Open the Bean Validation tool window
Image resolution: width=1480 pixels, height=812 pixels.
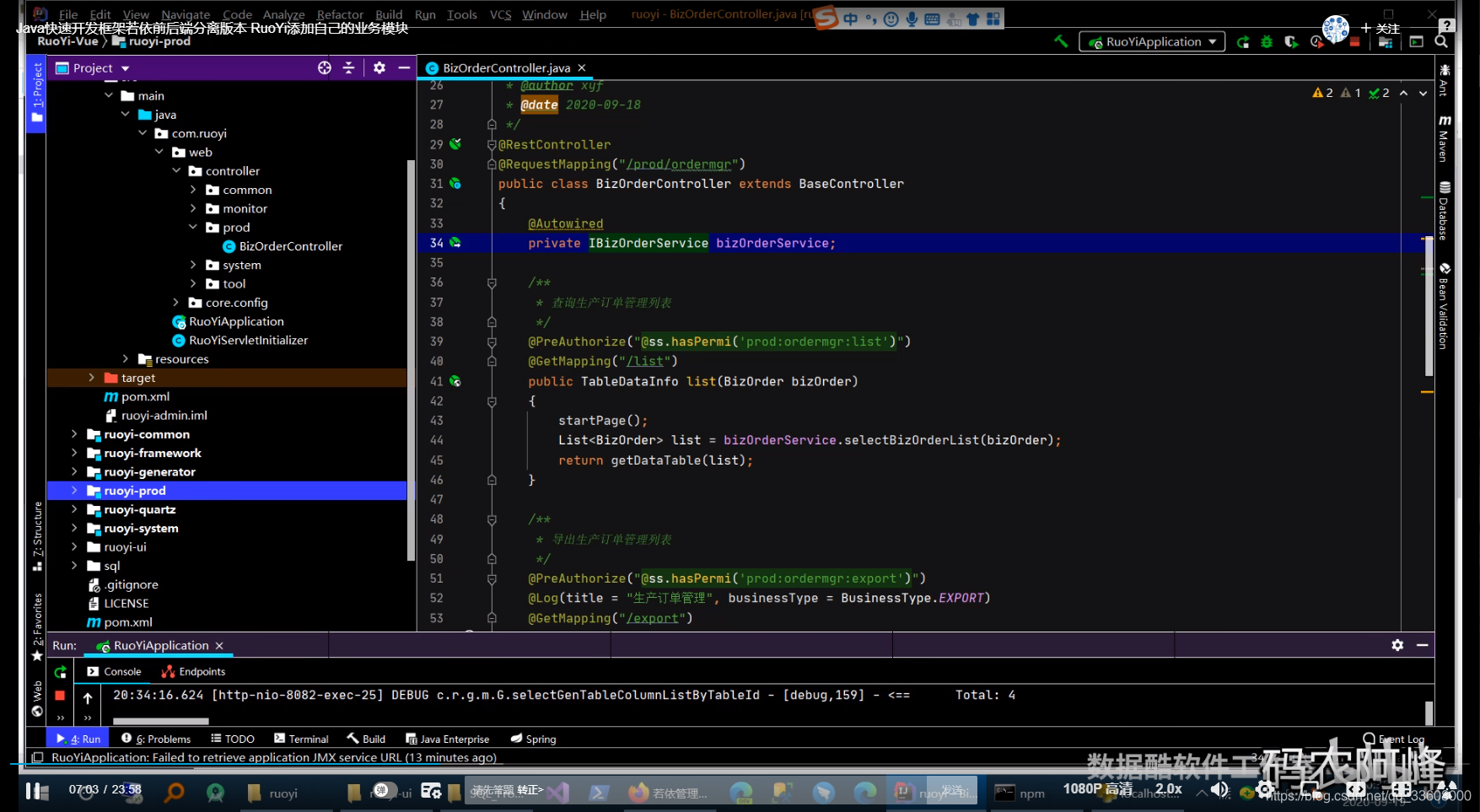[x=1445, y=307]
